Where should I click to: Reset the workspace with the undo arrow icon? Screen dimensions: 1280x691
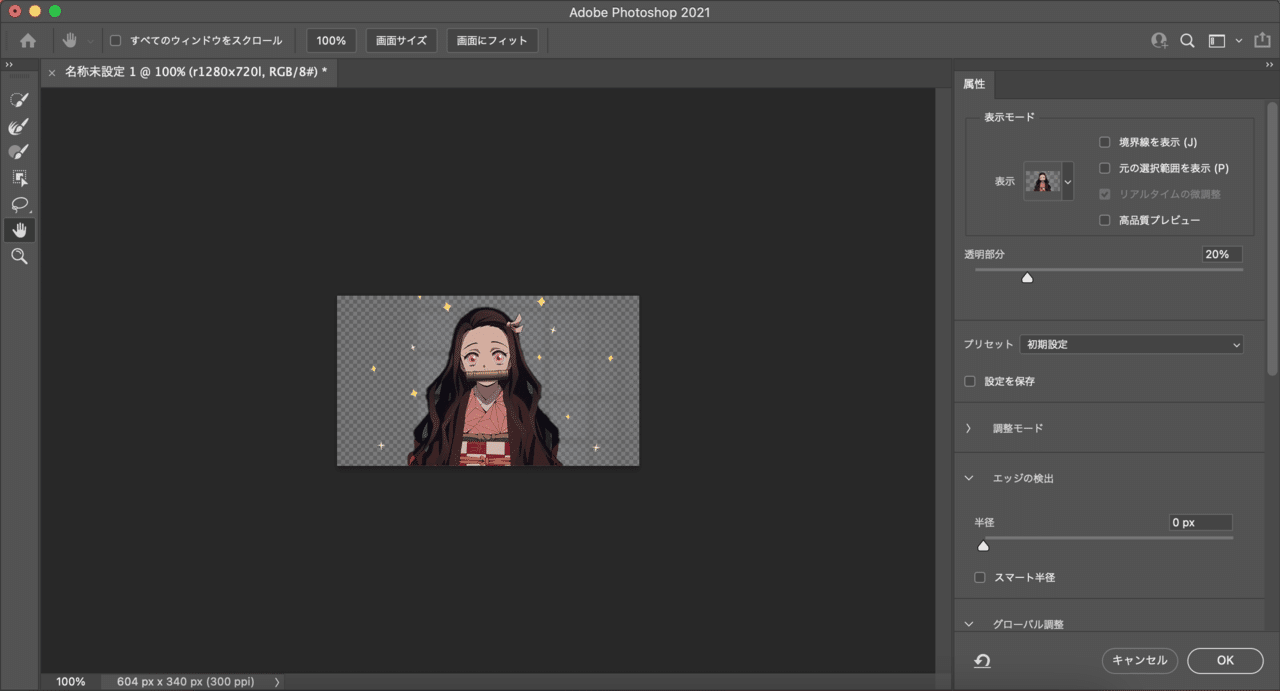coord(982,660)
